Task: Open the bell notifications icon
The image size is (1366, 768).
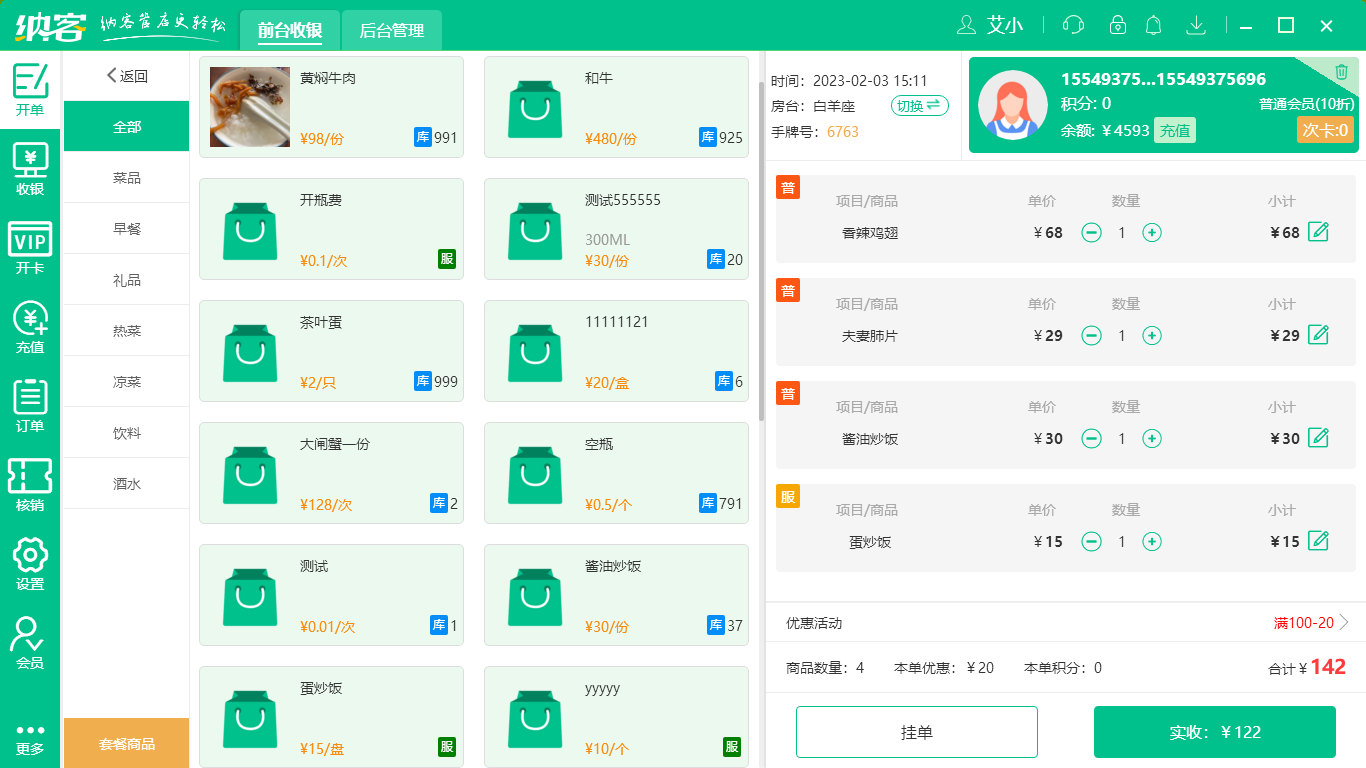Action: tap(1153, 25)
